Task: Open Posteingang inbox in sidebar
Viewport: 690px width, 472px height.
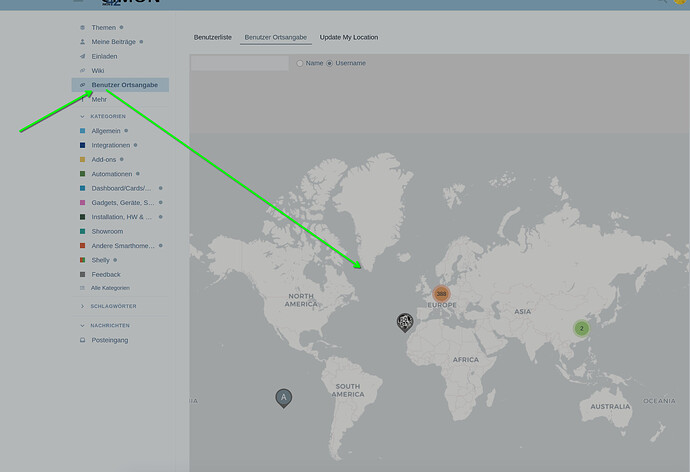Action: click(110, 340)
